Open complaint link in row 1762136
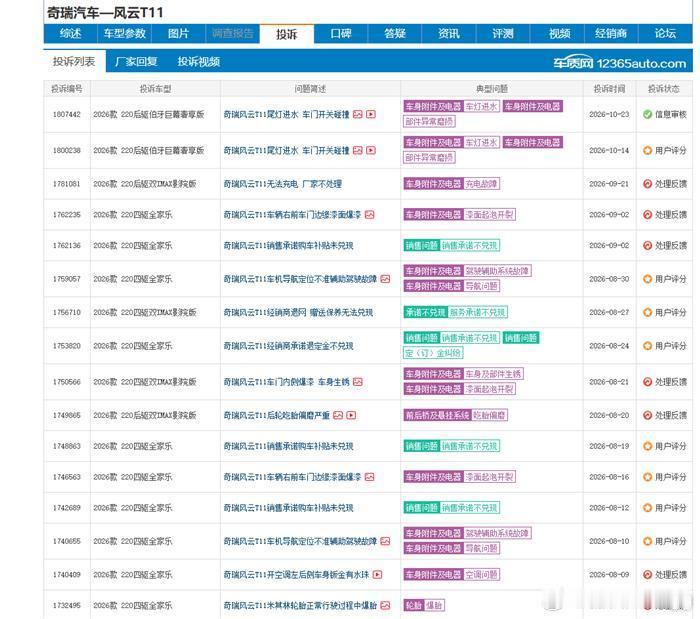This screenshot has height=619, width=700. (288, 245)
